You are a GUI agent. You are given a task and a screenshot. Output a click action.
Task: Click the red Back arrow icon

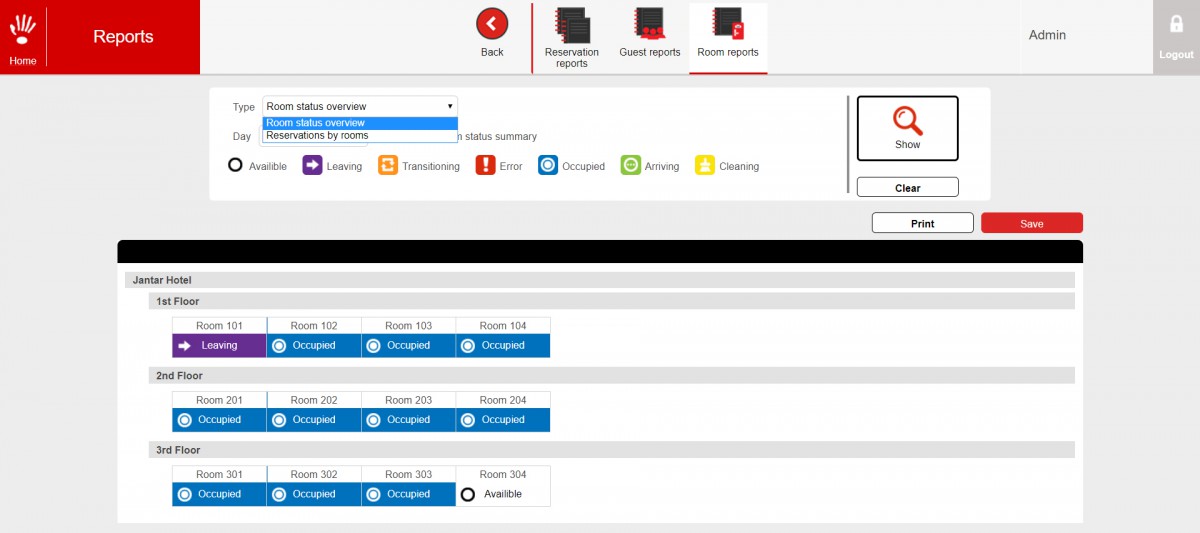point(492,24)
